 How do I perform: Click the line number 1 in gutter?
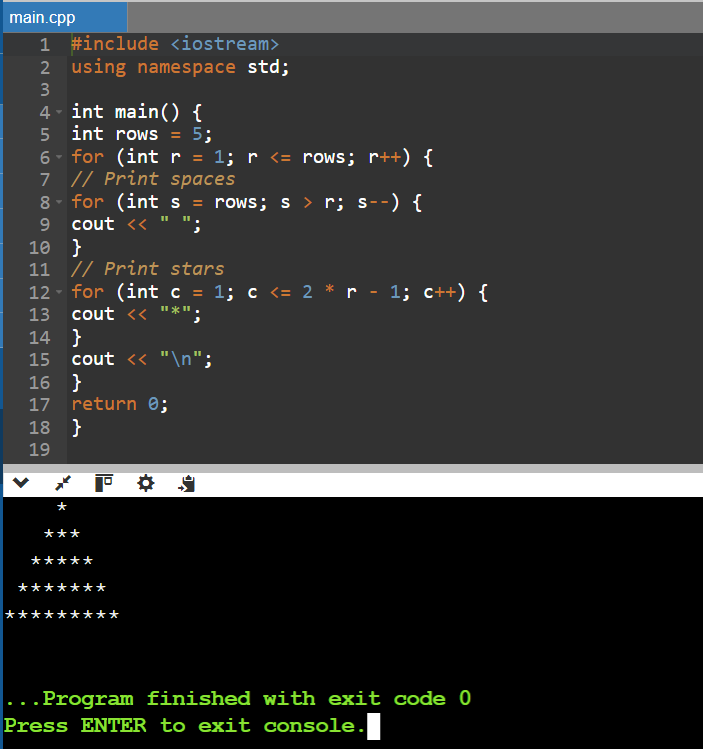click(45, 44)
